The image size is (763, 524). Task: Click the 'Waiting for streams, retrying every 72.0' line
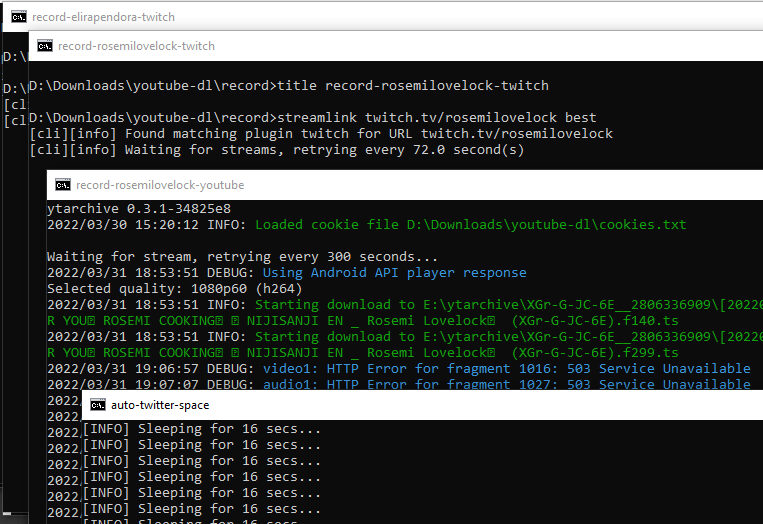point(277,149)
